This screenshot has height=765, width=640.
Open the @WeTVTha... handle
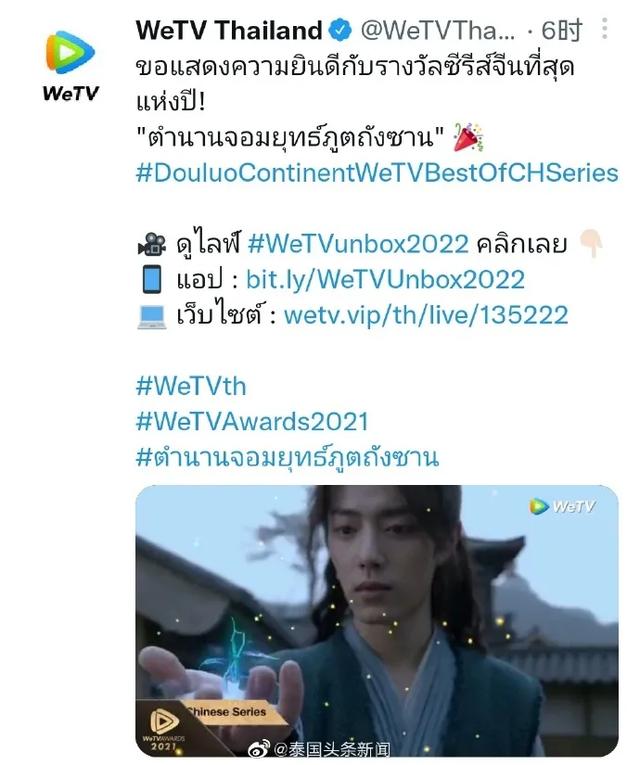(438, 30)
